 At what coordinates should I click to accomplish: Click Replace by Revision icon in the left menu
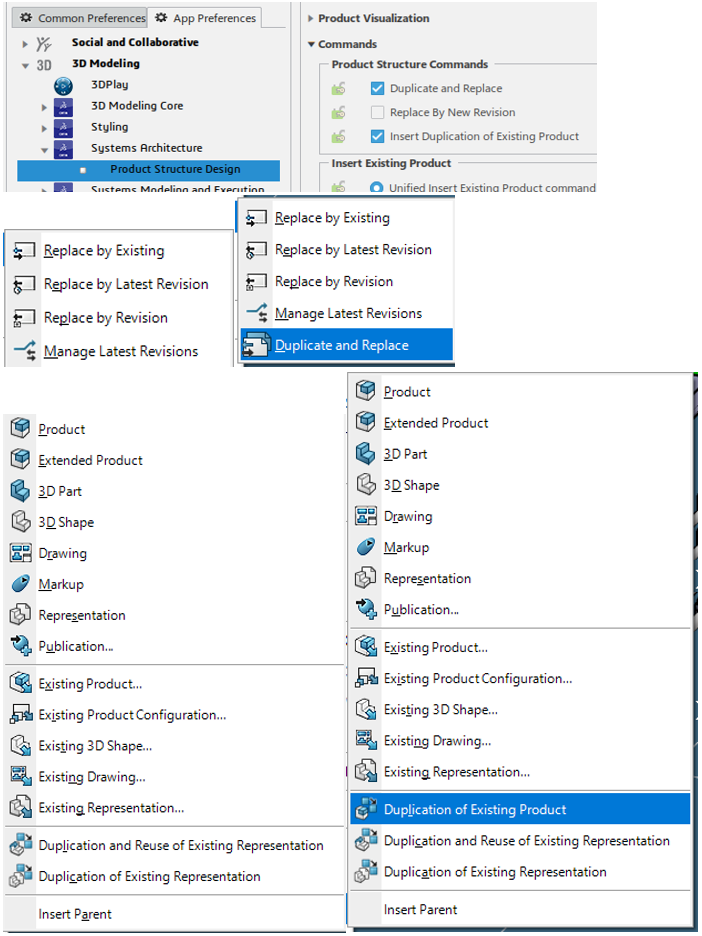pyautogui.click(x=24, y=318)
